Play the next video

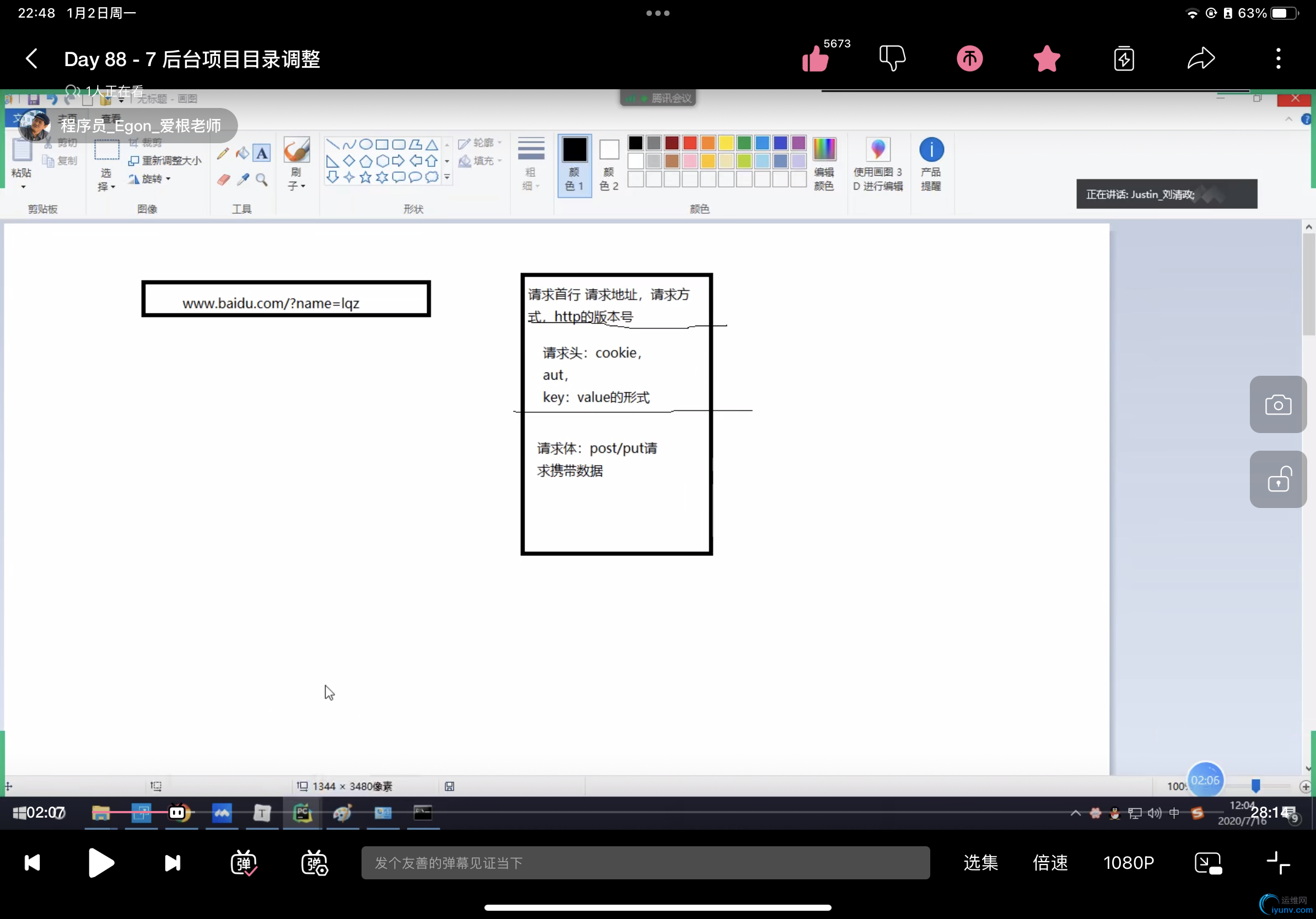click(x=172, y=863)
